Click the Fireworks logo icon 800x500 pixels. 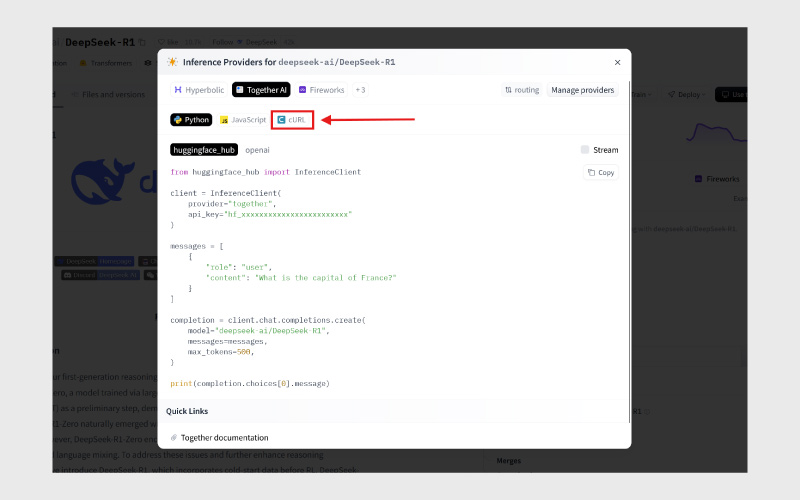[x=302, y=90]
